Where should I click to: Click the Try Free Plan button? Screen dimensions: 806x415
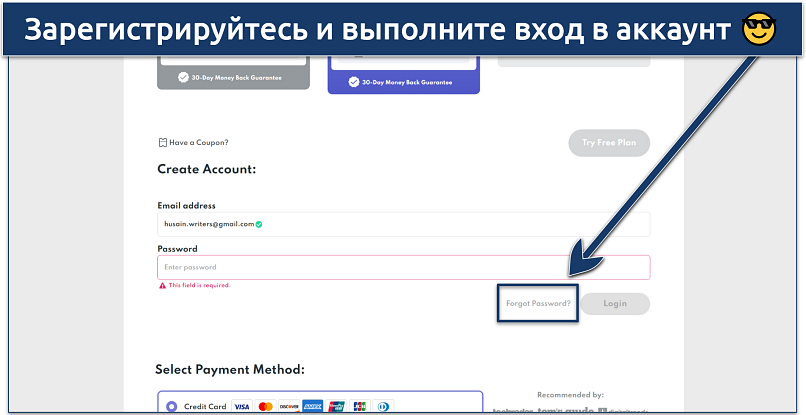coord(609,143)
